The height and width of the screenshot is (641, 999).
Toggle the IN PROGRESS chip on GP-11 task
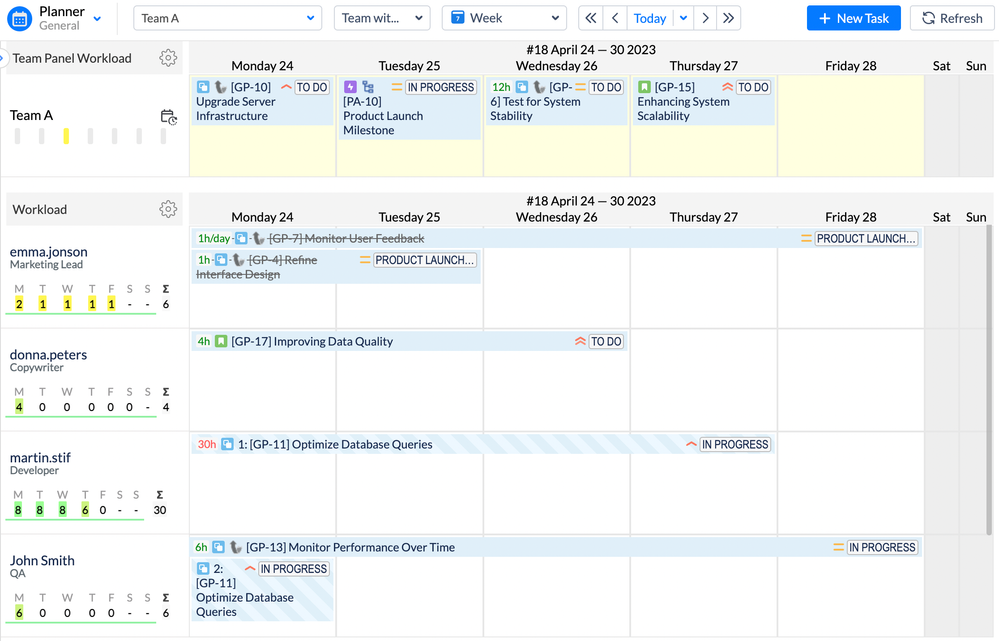[736, 444]
